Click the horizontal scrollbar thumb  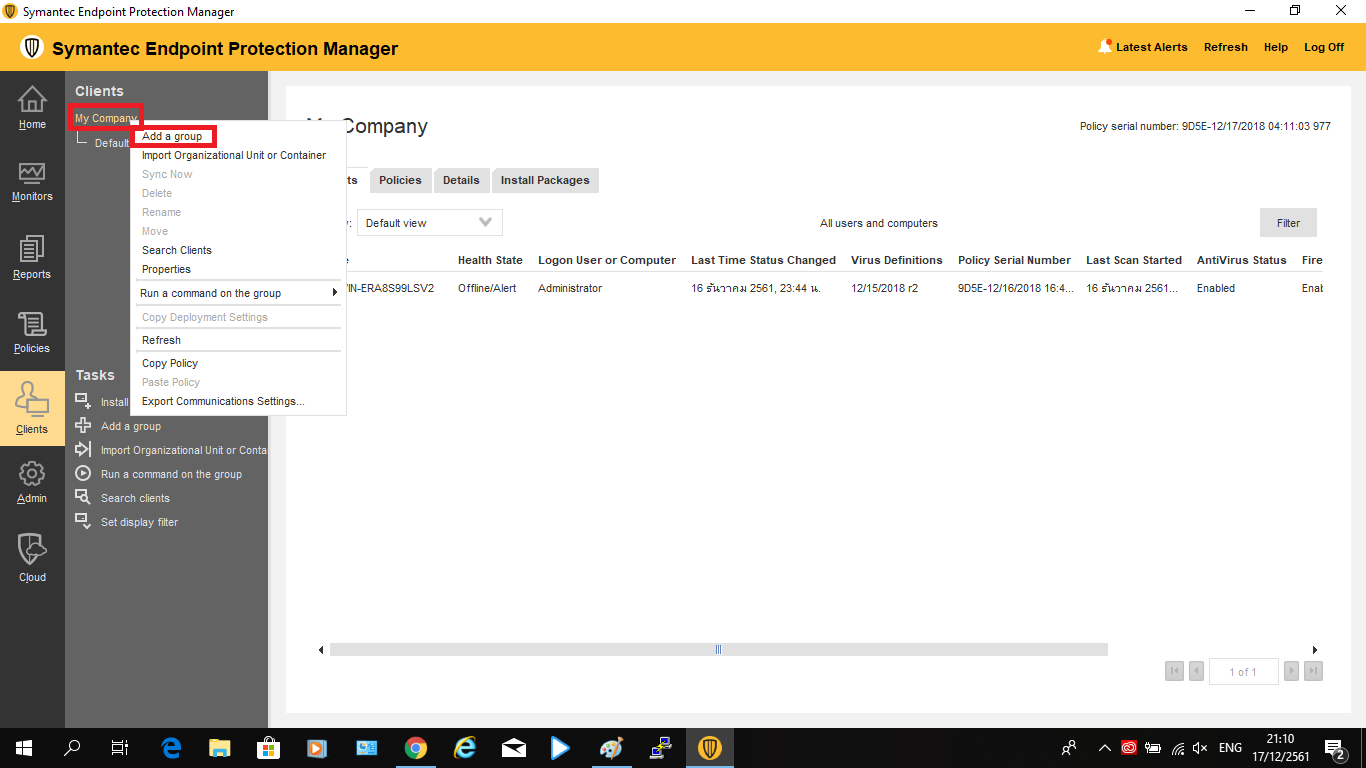click(718, 650)
